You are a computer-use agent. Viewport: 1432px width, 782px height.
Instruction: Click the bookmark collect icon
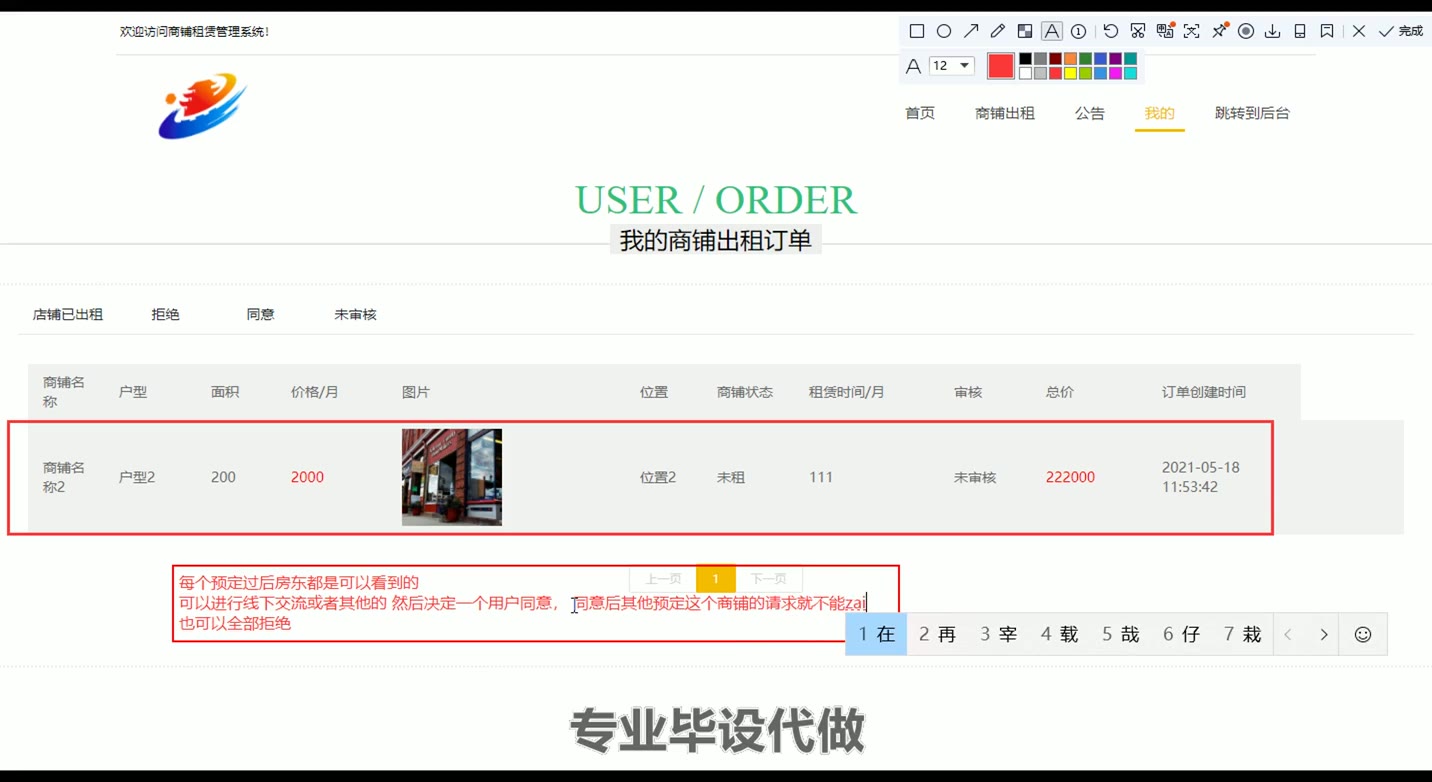tap(1327, 31)
